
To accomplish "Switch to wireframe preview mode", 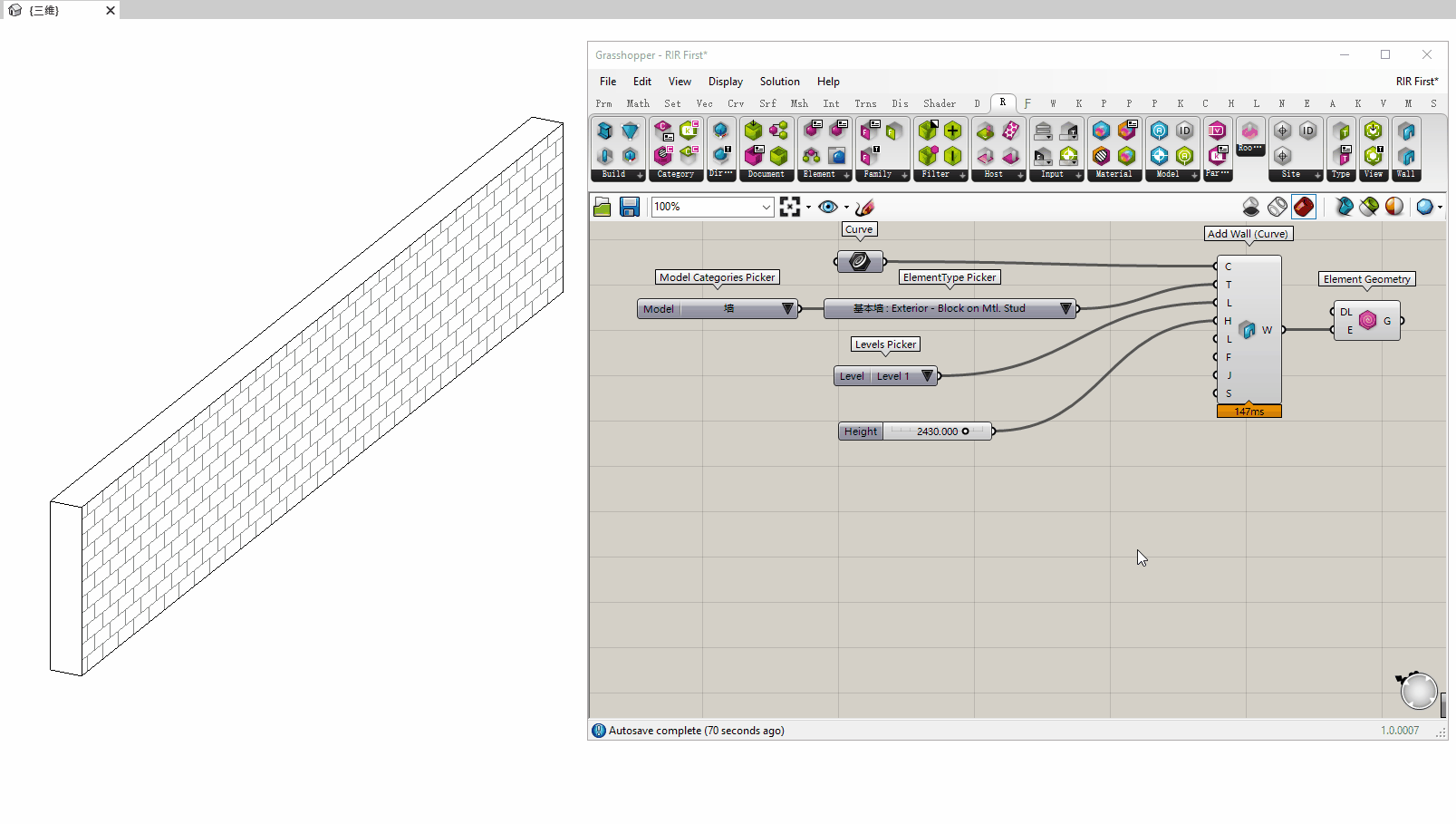I will tap(1278, 207).
